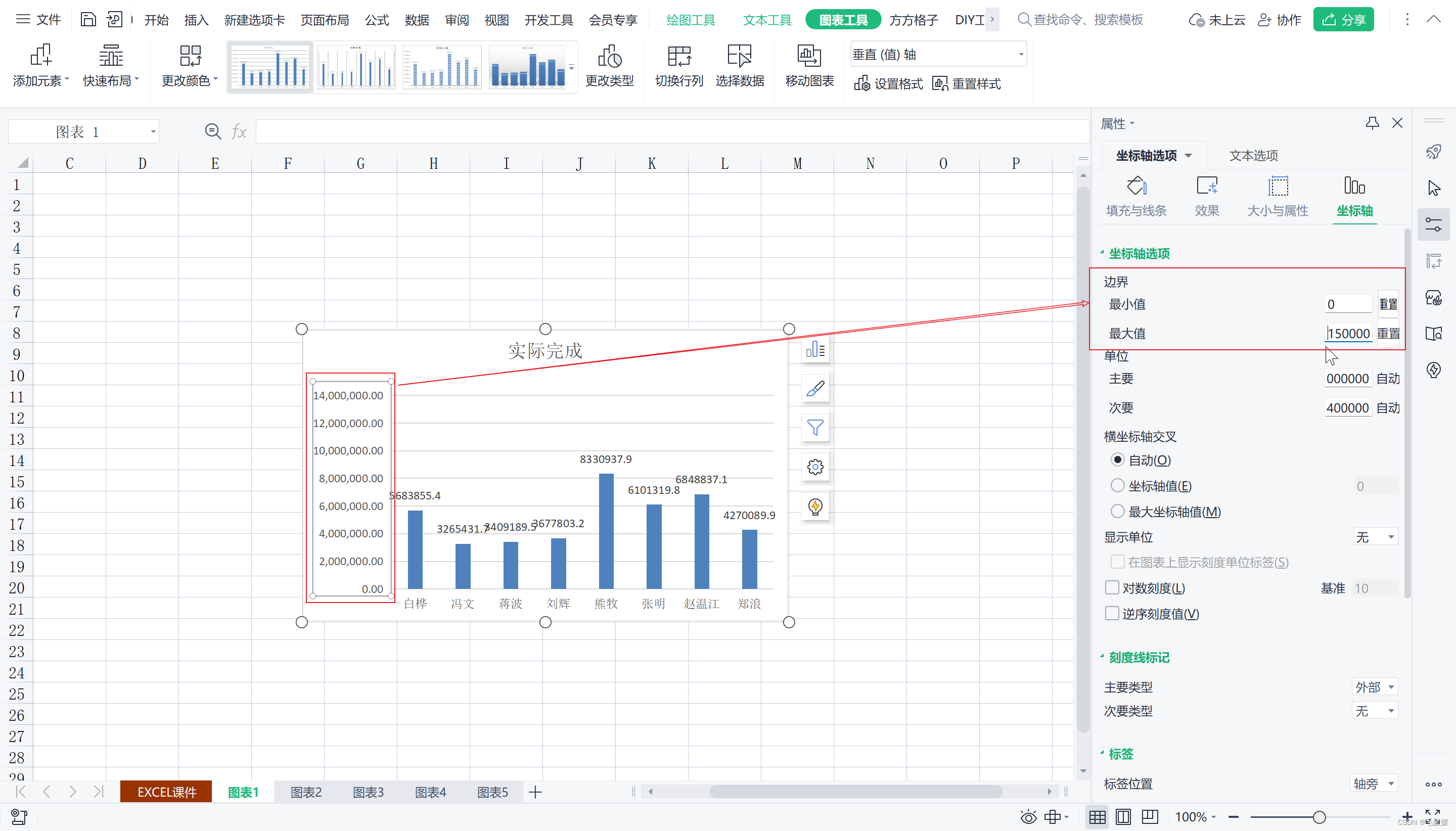Click the 选择数据 select data icon
This screenshot has width=1456, height=831.
(x=739, y=56)
